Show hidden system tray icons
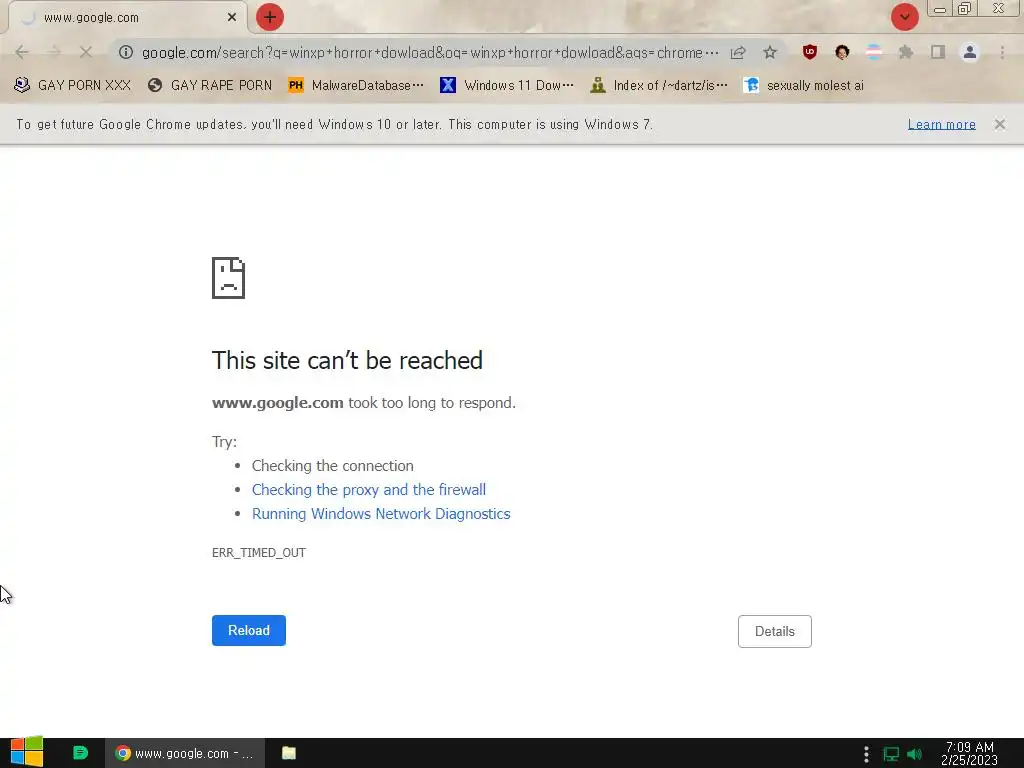The height and width of the screenshot is (768, 1024). point(866,754)
